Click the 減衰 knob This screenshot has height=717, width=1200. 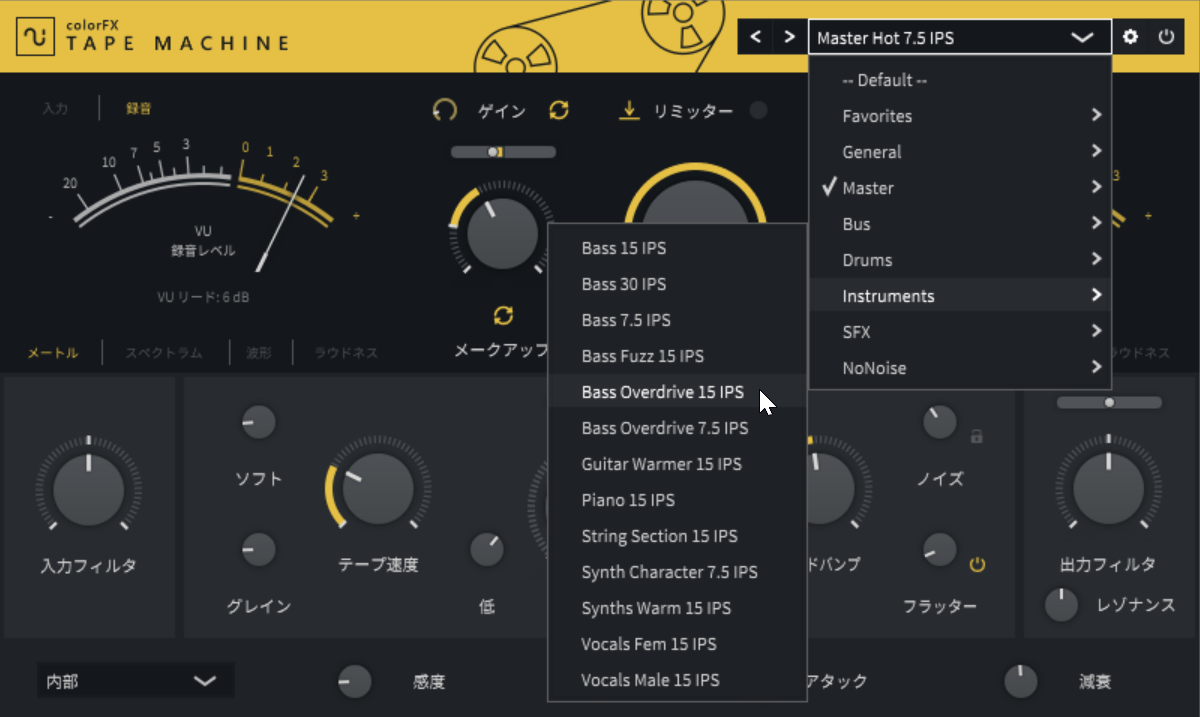[x=1020, y=681]
